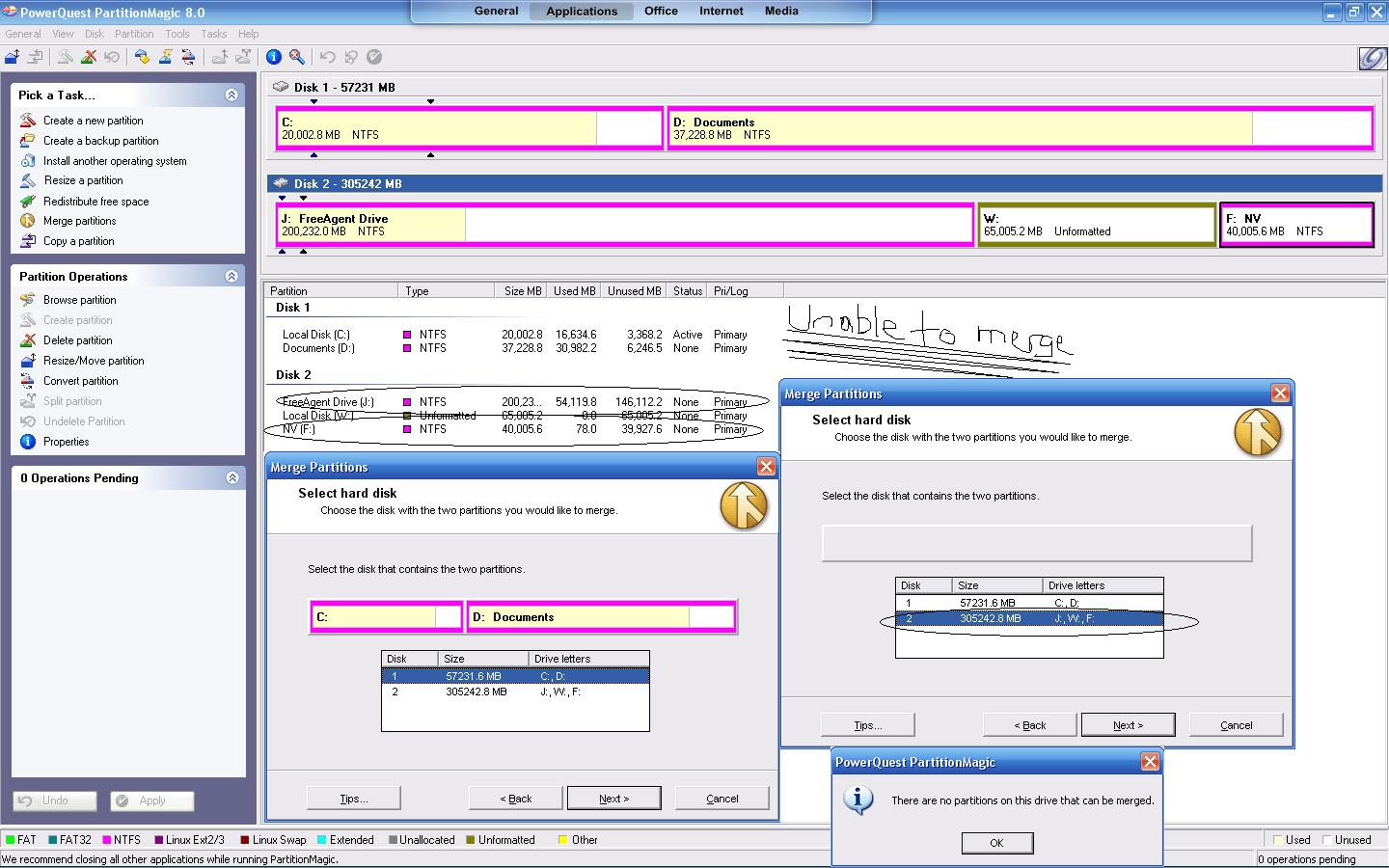Click OK in the PartitionMagic message box
The width and height of the screenshot is (1389, 868).
coord(997,843)
